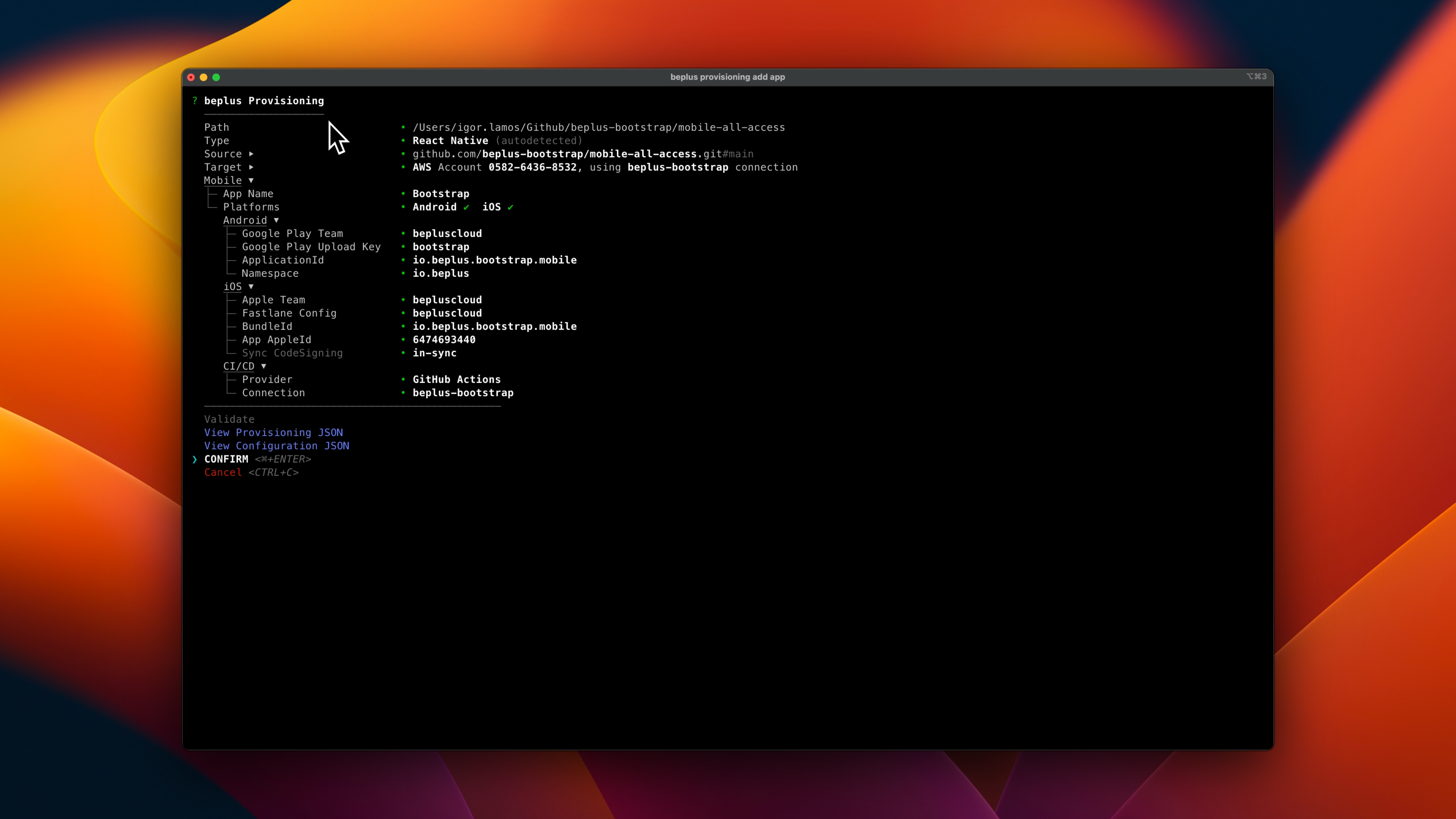Click the Bootstrap app name value

[x=441, y=194]
